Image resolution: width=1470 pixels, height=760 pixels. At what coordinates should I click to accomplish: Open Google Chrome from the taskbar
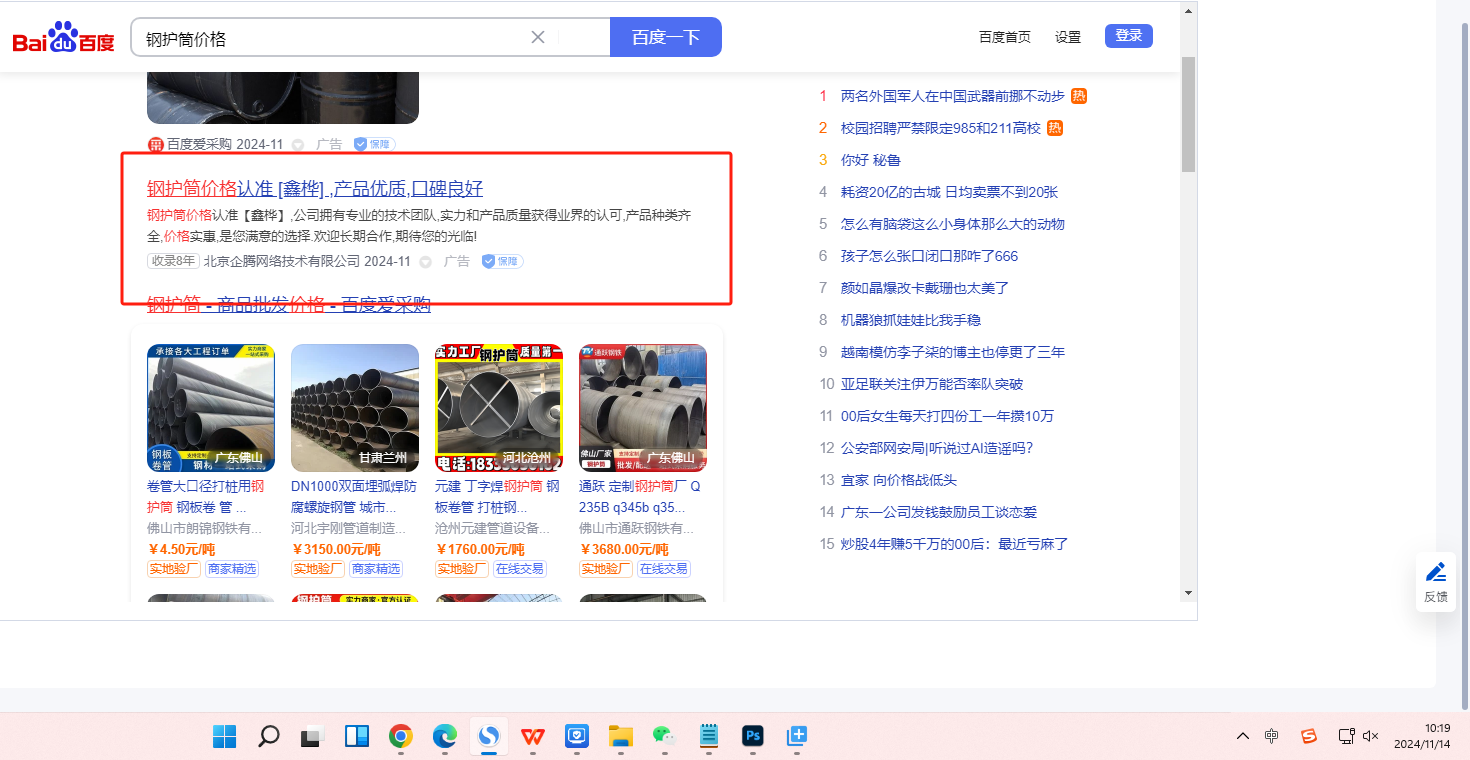401,737
